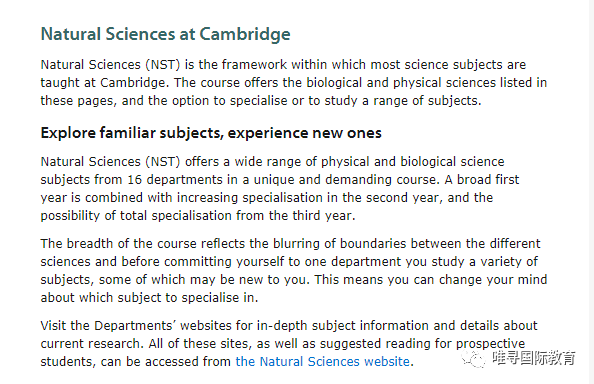Click the first '(NST)' abbreviation in intro paragraph
This screenshot has height=384, width=594.
point(163,65)
